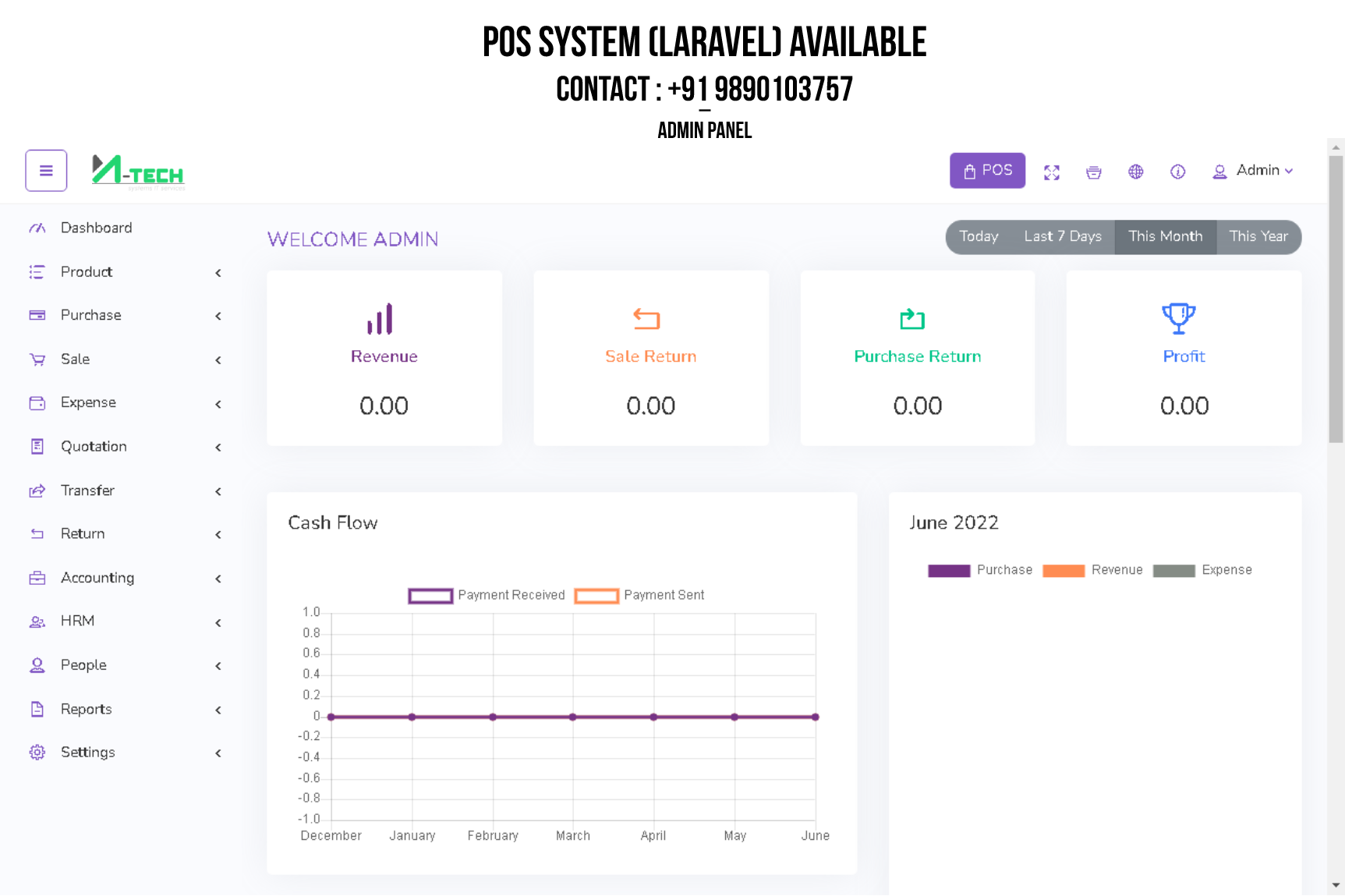The width and height of the screenshot is (1345, 896).
Task: Click the hamburger menu toggle button
Action: [46, 171]
